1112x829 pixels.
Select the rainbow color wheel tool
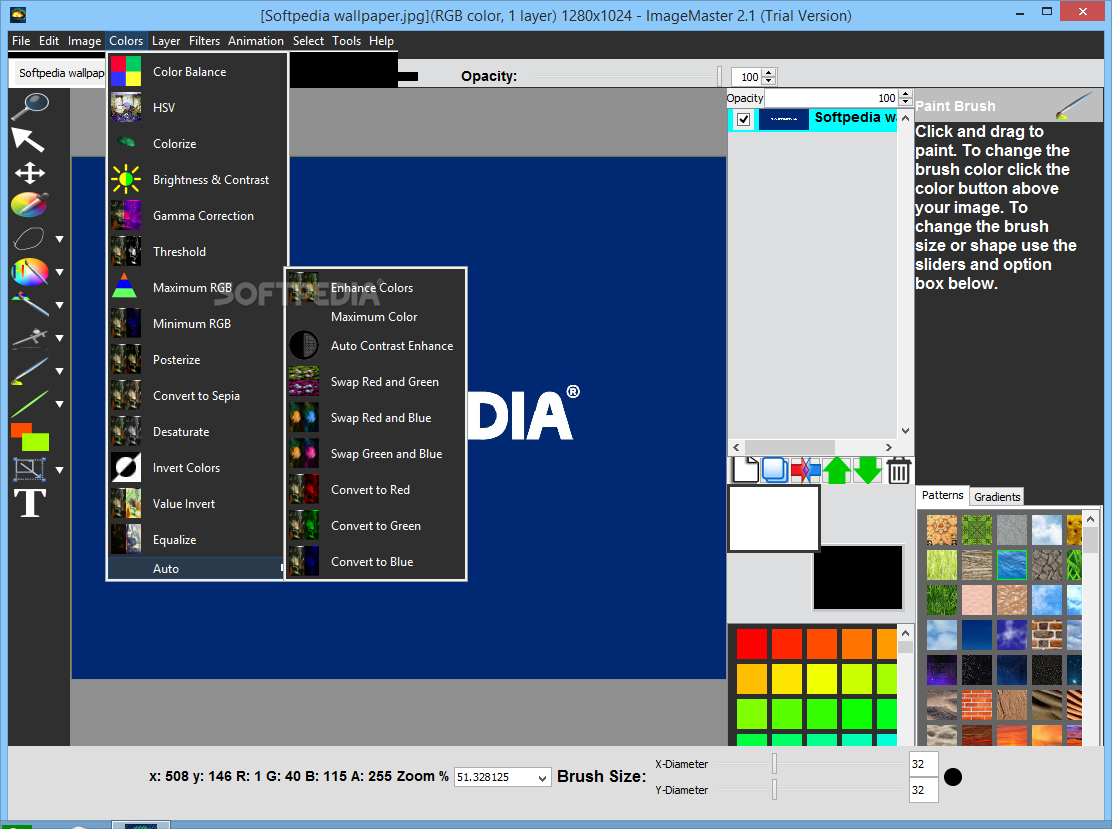[30, 272]
